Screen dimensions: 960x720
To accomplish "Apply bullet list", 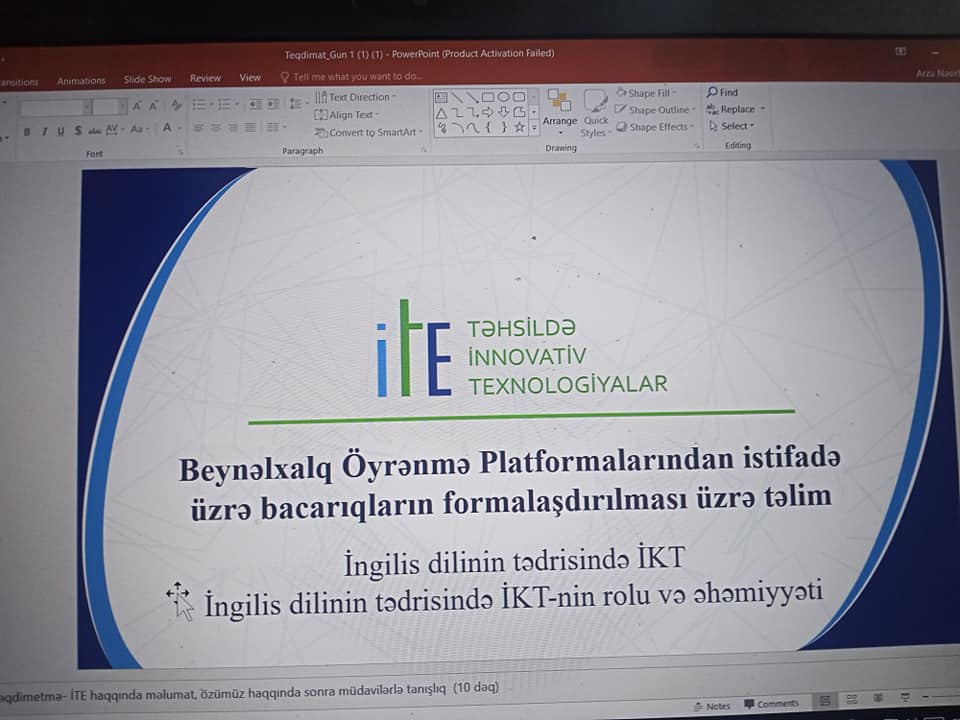I will 201,105.
